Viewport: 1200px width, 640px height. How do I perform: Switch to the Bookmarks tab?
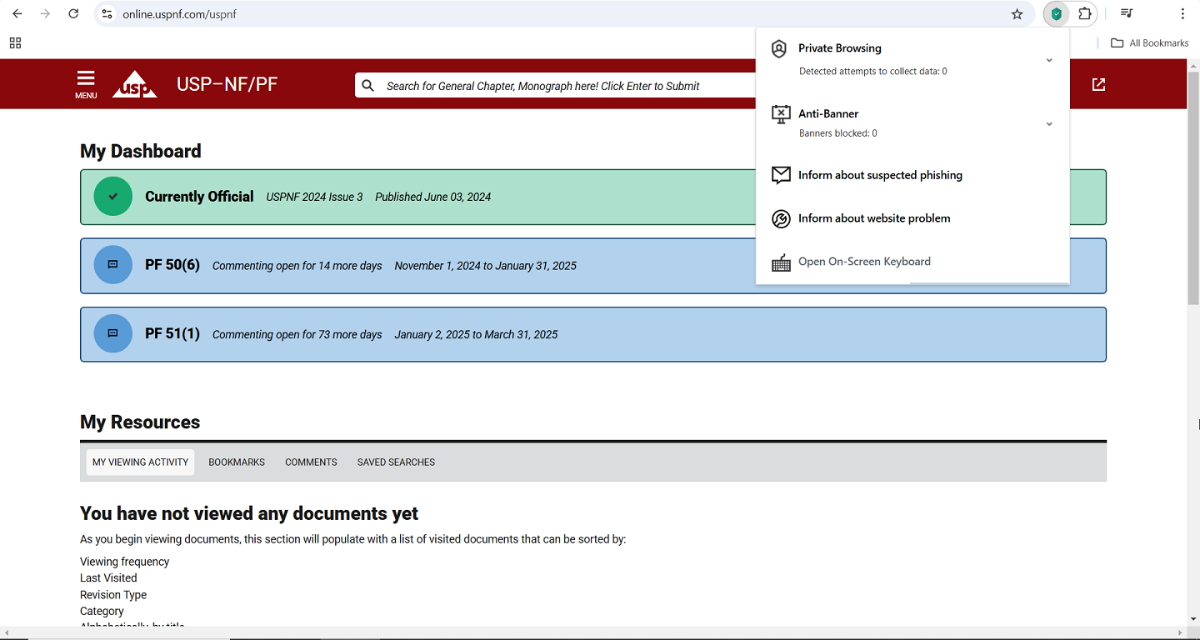click(x=237, y=462)
